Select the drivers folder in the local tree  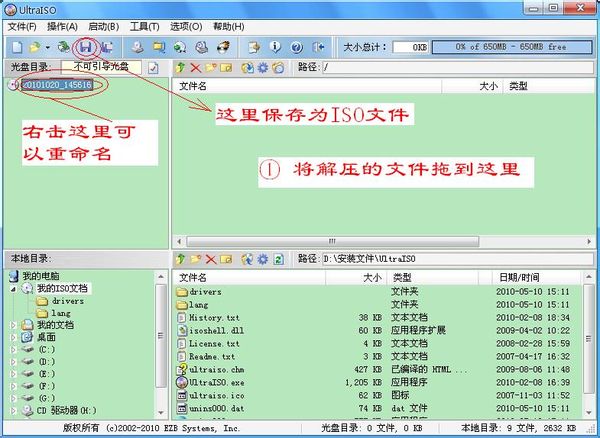point(68,301)
